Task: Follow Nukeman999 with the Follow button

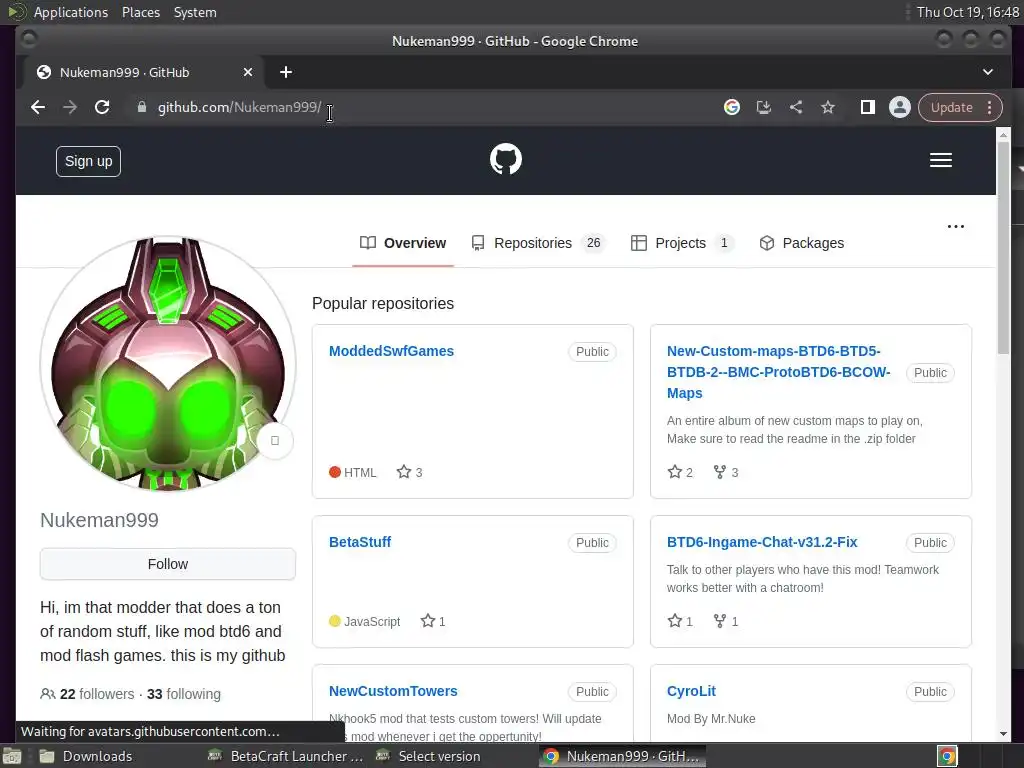Action: [x=168, y=564]
